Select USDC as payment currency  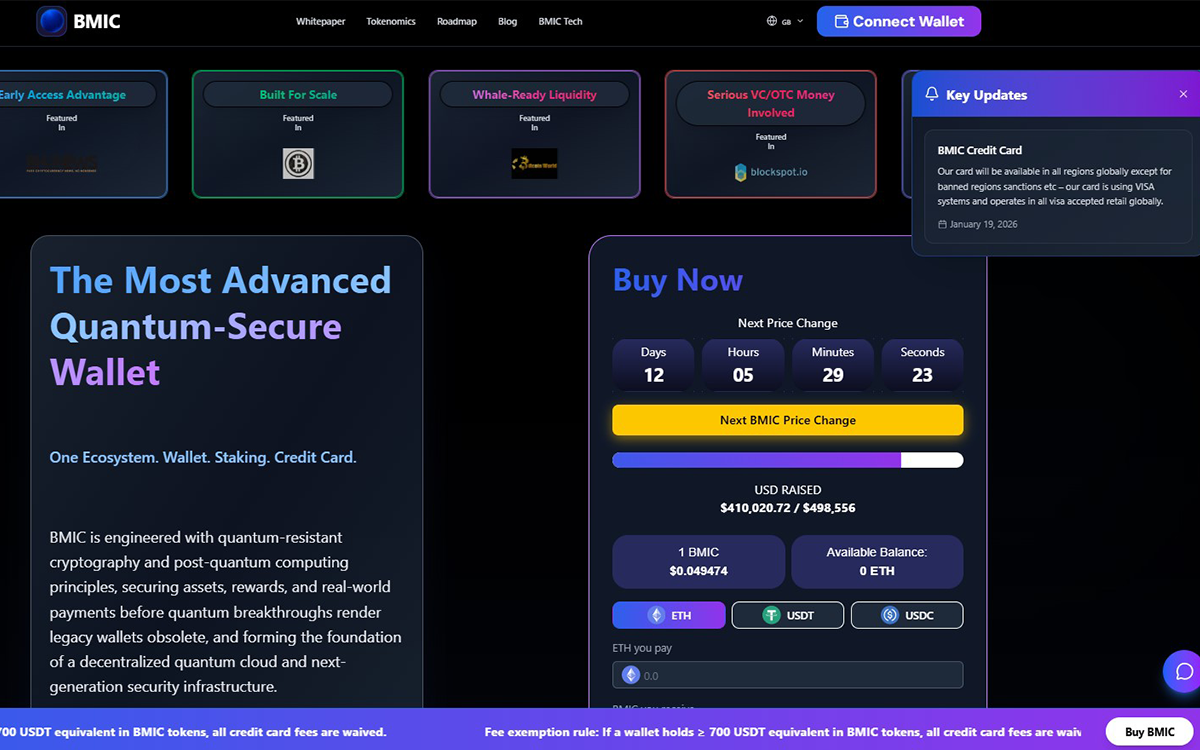pyautogui.click(x=906, y=615)
